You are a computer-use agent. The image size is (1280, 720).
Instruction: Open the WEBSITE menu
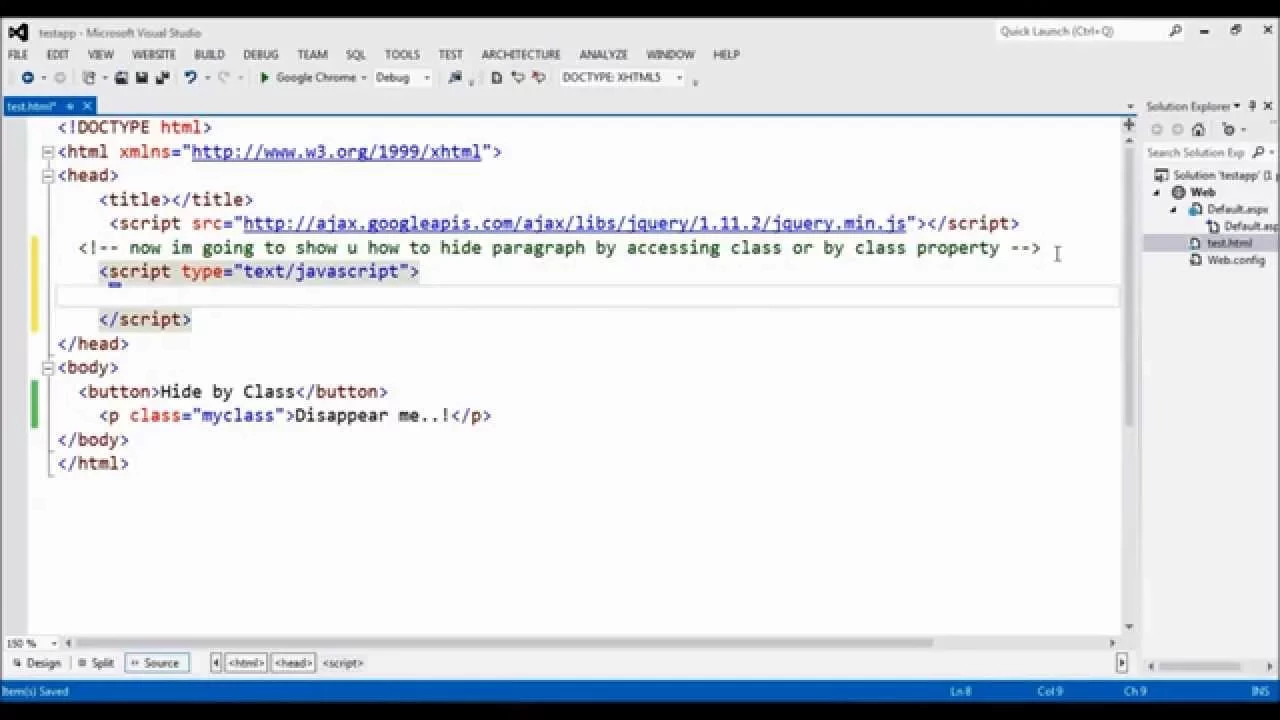[x=154, y=55]
